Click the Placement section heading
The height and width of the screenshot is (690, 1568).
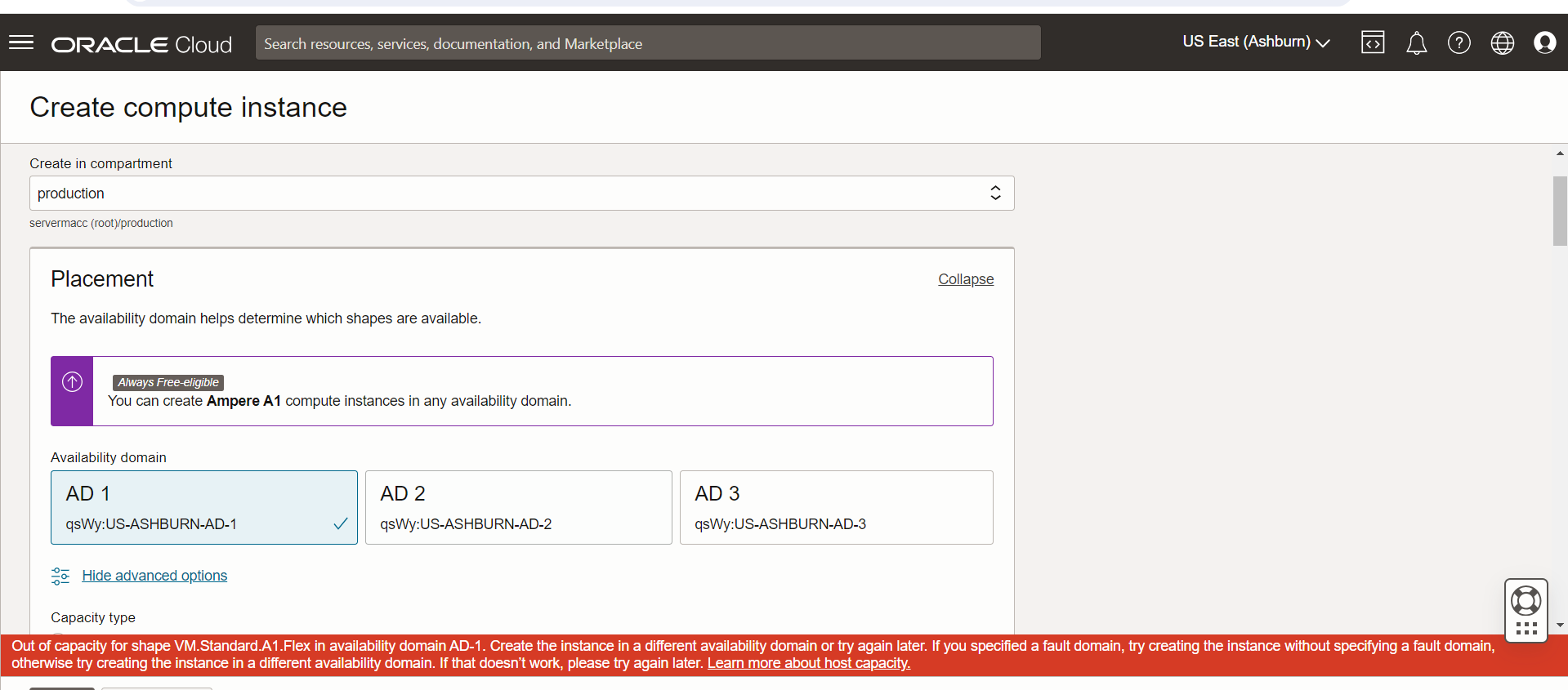point(102,279)
